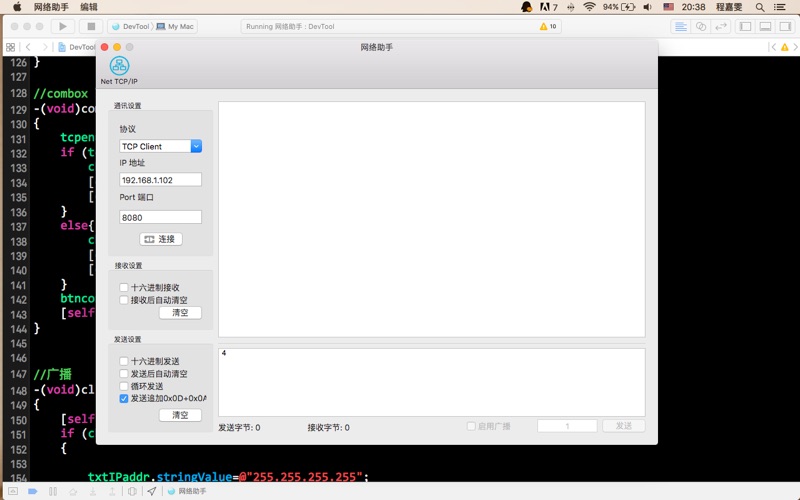800x500 pixels.
Task: Click 清空 button in receive settings
Action: click(180, 312)
